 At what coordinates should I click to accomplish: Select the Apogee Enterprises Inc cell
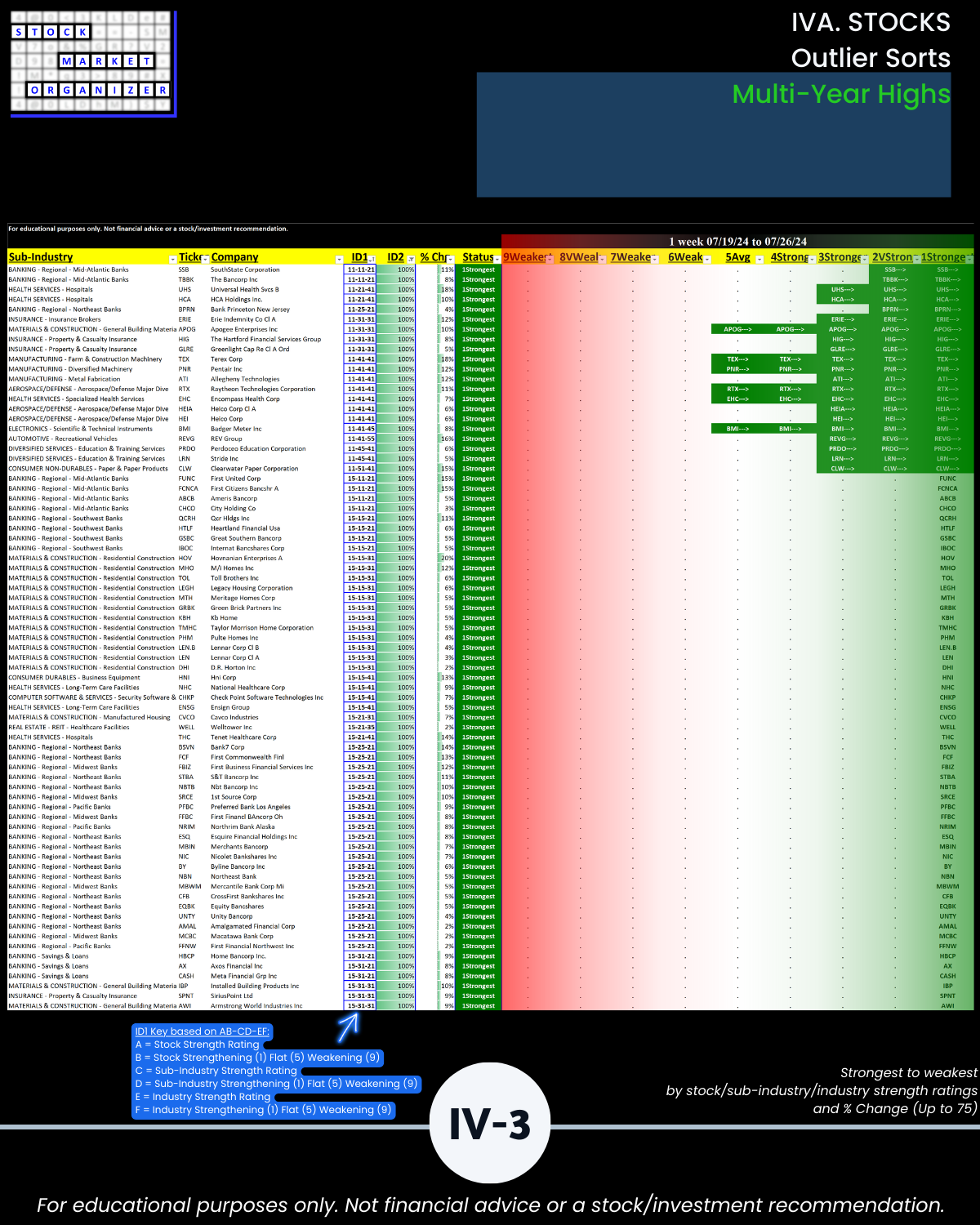[276, 329]
